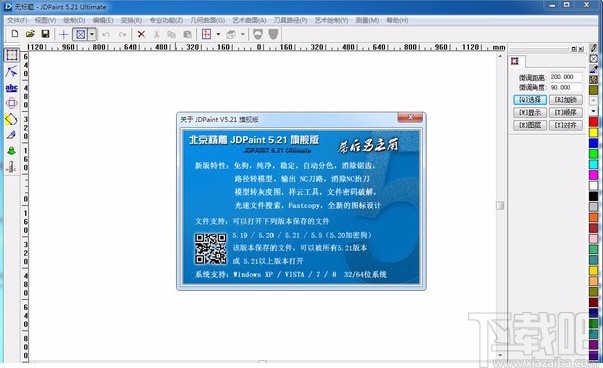Click the copy icon in the toolbar

click(172, 35)
